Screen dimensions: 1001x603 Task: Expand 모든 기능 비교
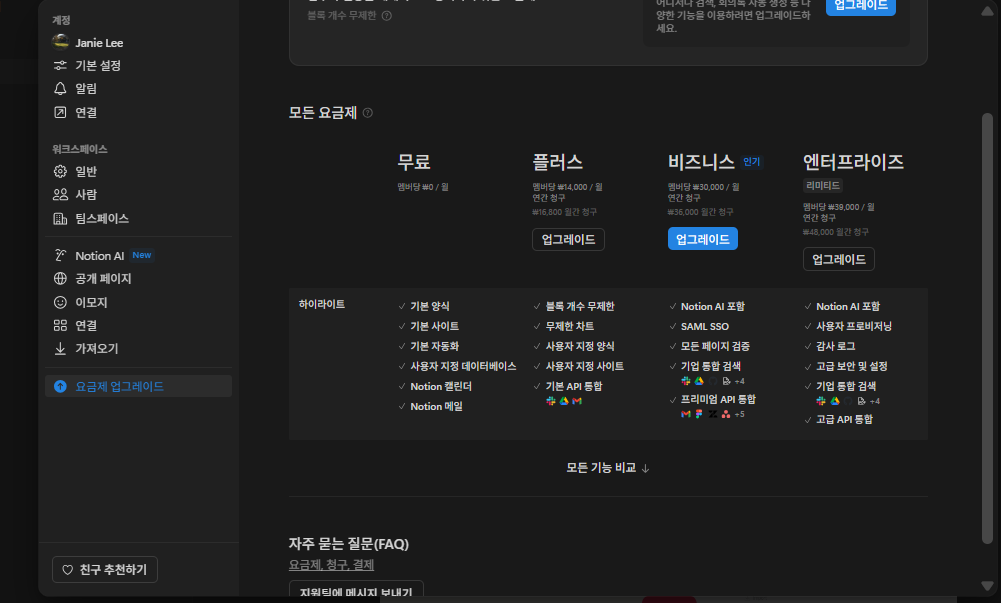[608, 468]
